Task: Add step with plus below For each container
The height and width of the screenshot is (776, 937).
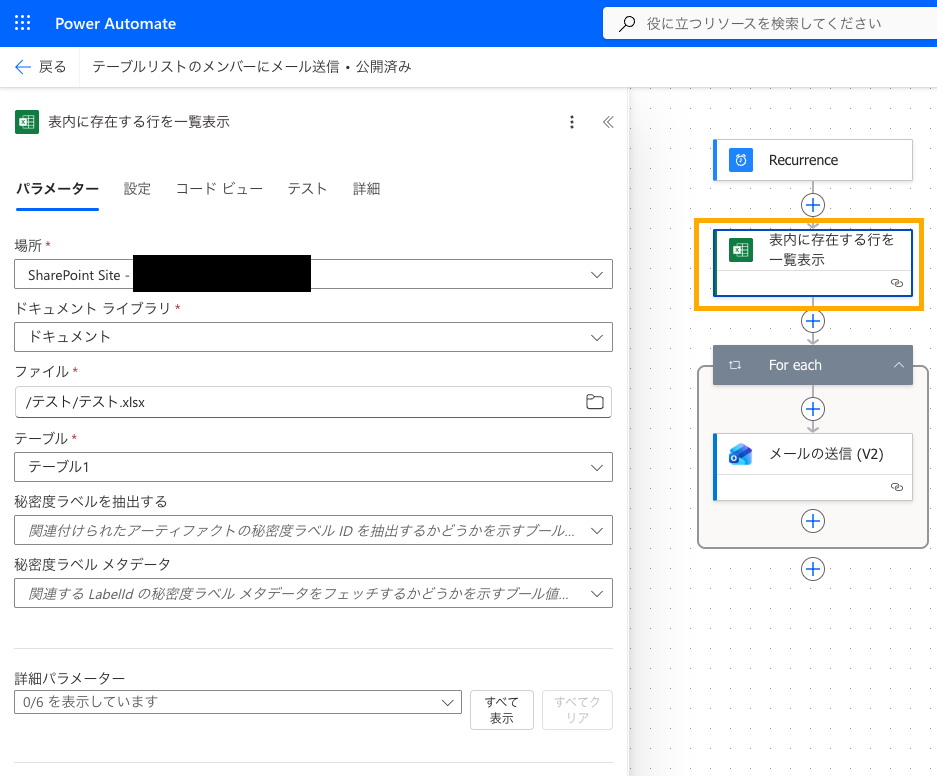Action: coord(813,568)
